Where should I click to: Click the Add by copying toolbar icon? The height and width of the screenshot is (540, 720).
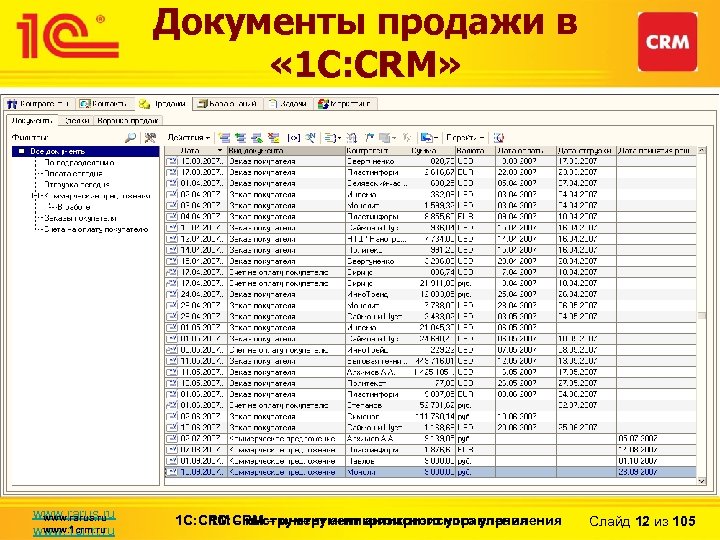pyautogui.click(x=240, y=137)
